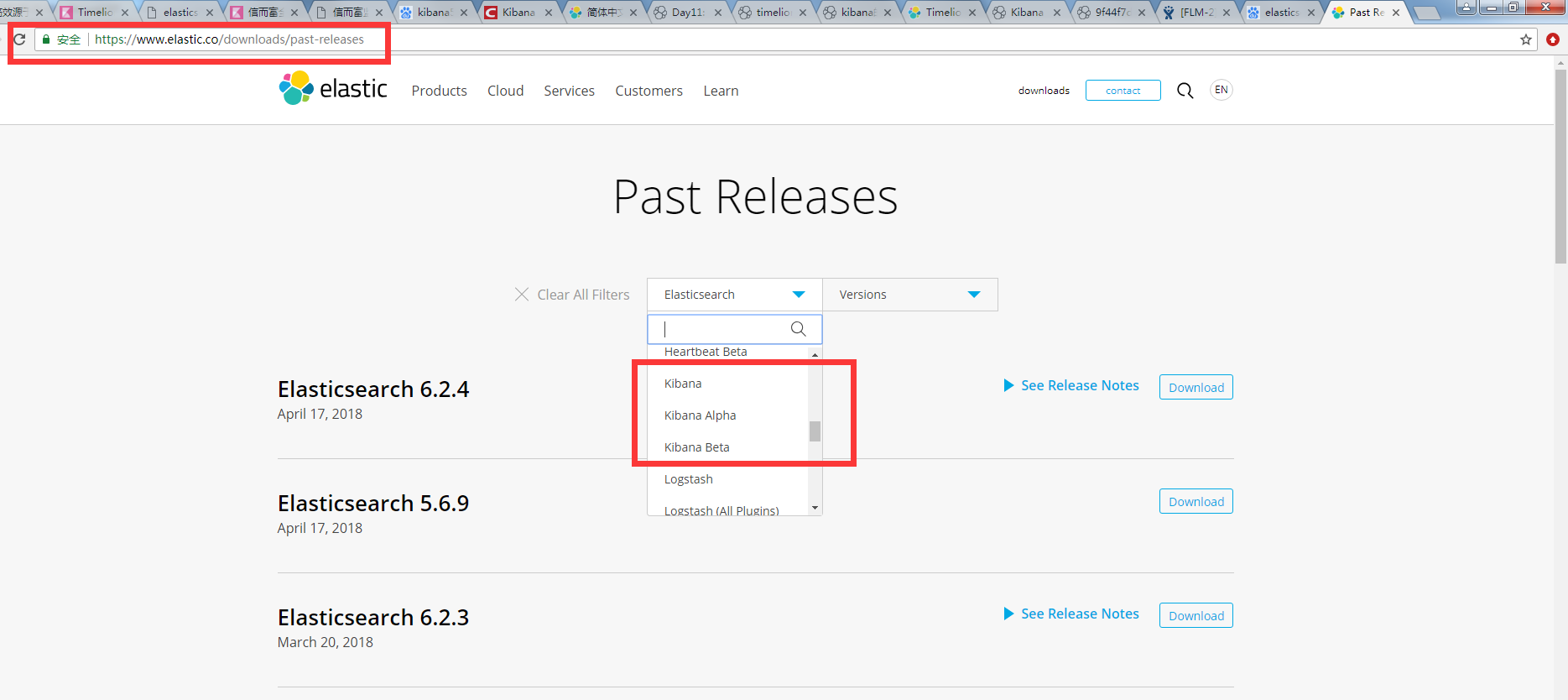
Task: Open the EN language selector
Action: tap(1222, 90)
